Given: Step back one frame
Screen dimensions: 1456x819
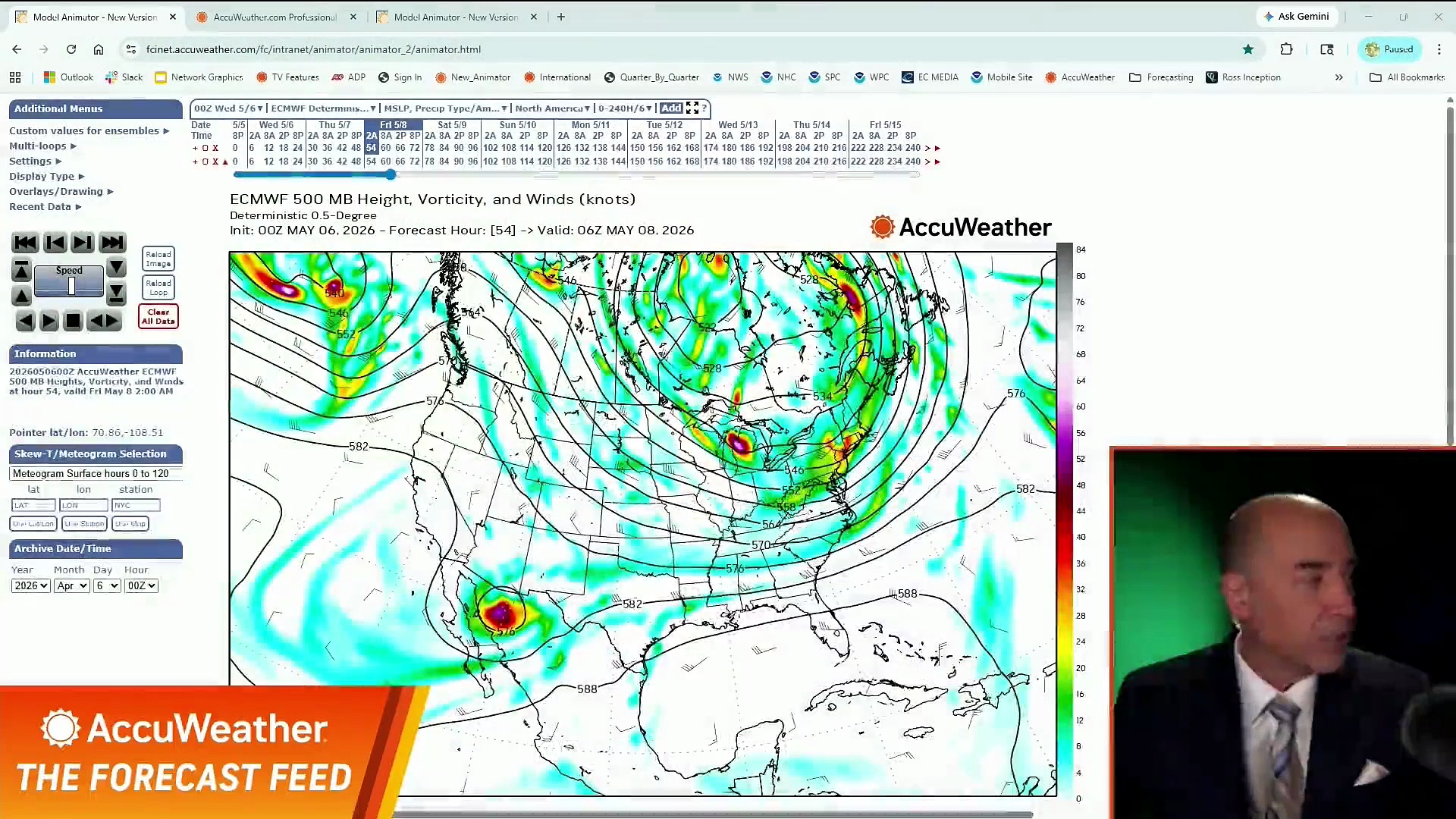Looking at the screenshot, I should point(55,243).
